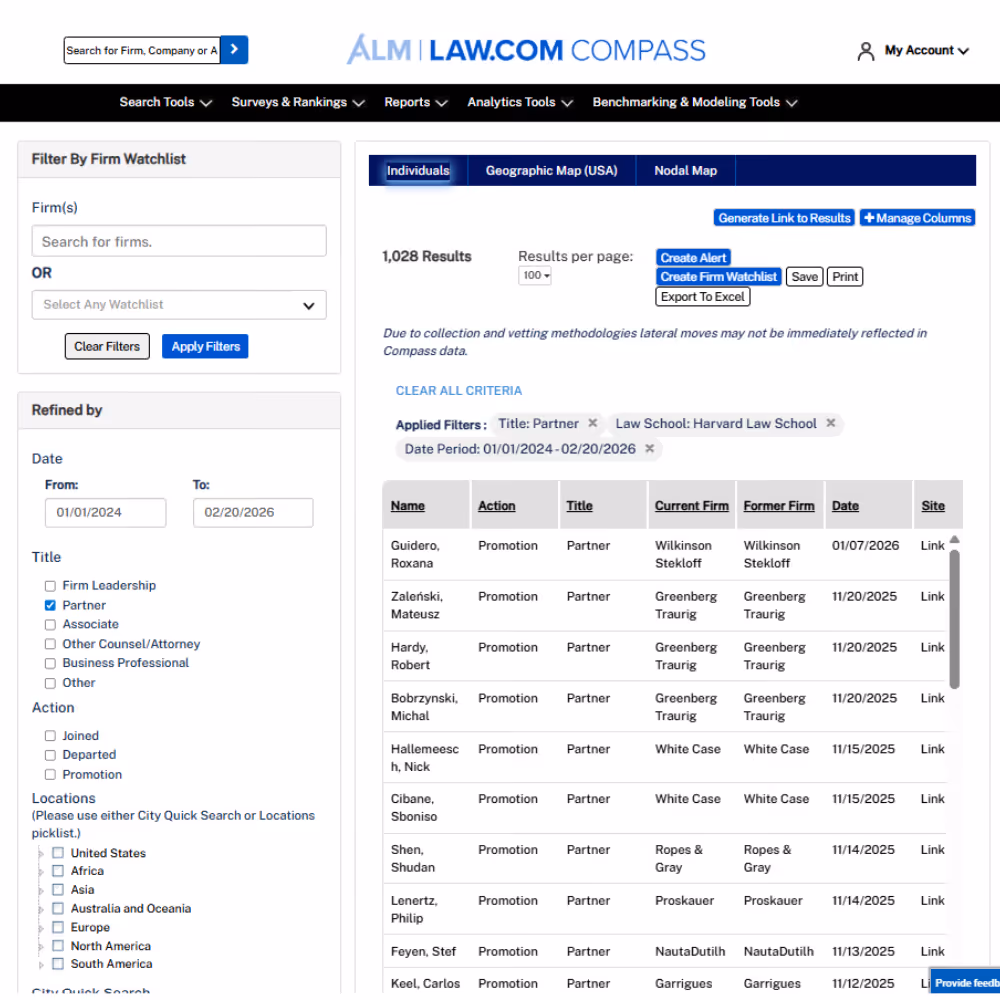Click the CLEAR ALL CRITERIA link
Image resolution: width=1000 pixels, height=1000 pixels.
tap(459, 390)
